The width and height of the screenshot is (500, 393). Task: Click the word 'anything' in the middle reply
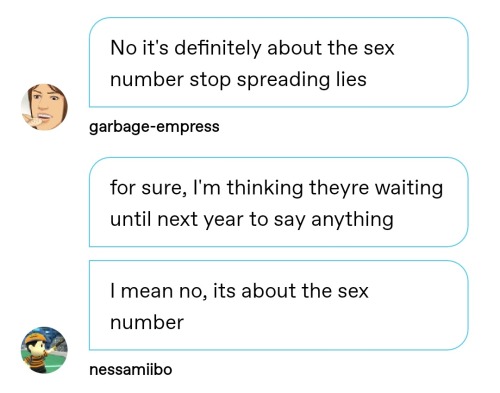(x=352, y=220)
